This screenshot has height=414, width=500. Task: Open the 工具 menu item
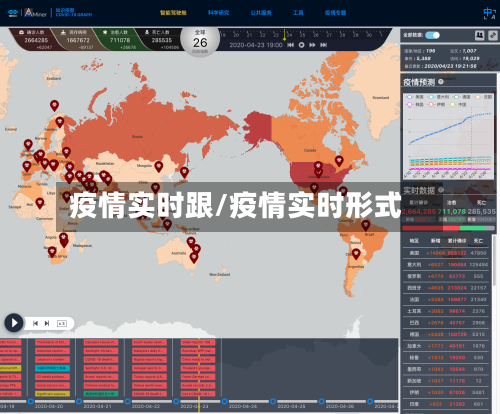[x=298, y=13]
